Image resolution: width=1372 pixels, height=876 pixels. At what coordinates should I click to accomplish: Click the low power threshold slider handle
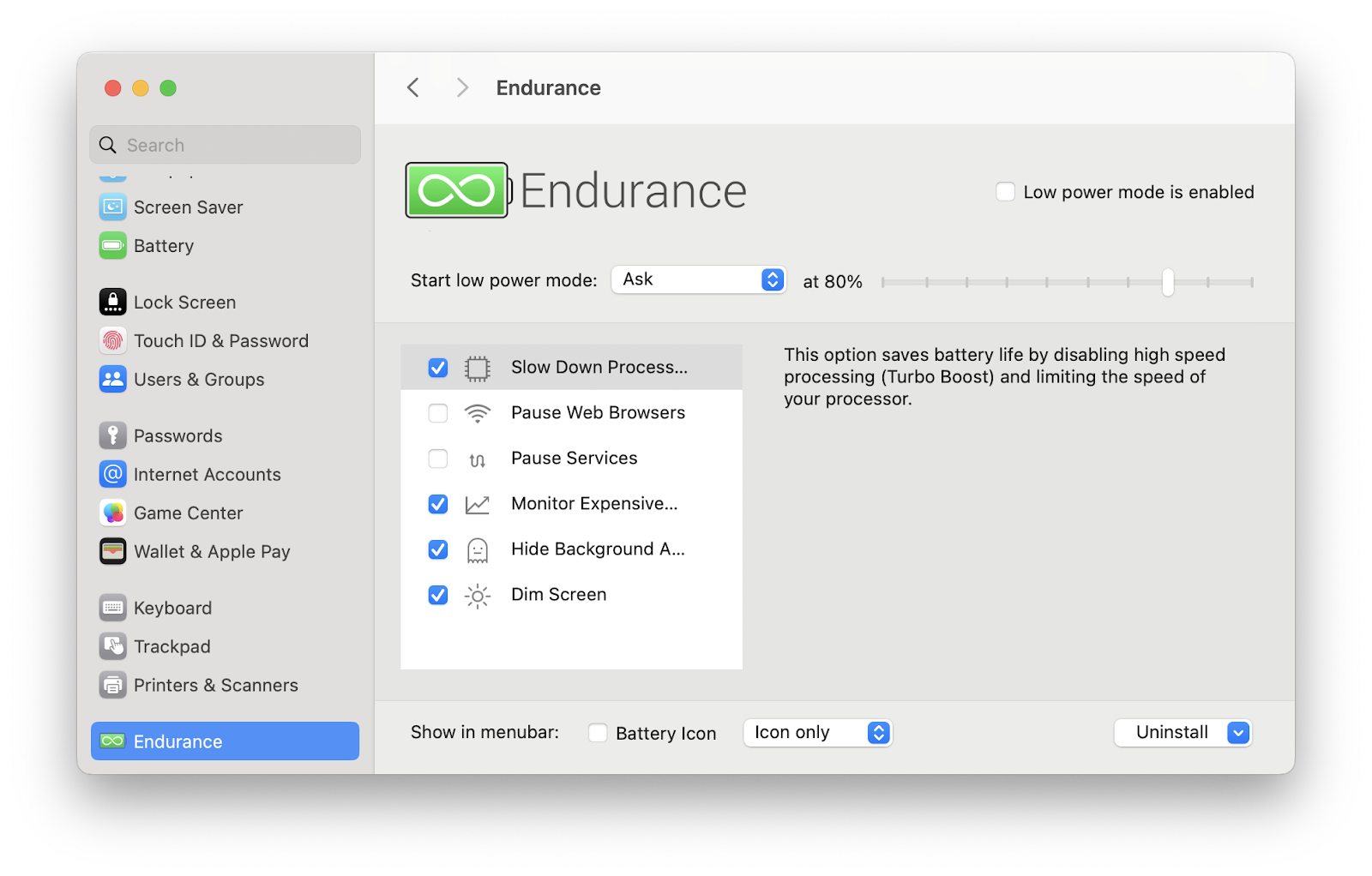(x=1168, y=282)
